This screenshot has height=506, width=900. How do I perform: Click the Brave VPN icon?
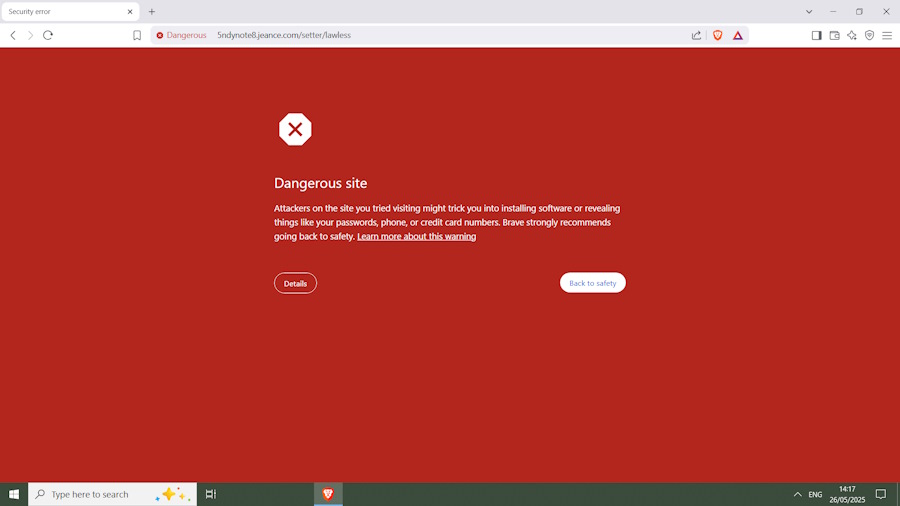tap(869, 35)
